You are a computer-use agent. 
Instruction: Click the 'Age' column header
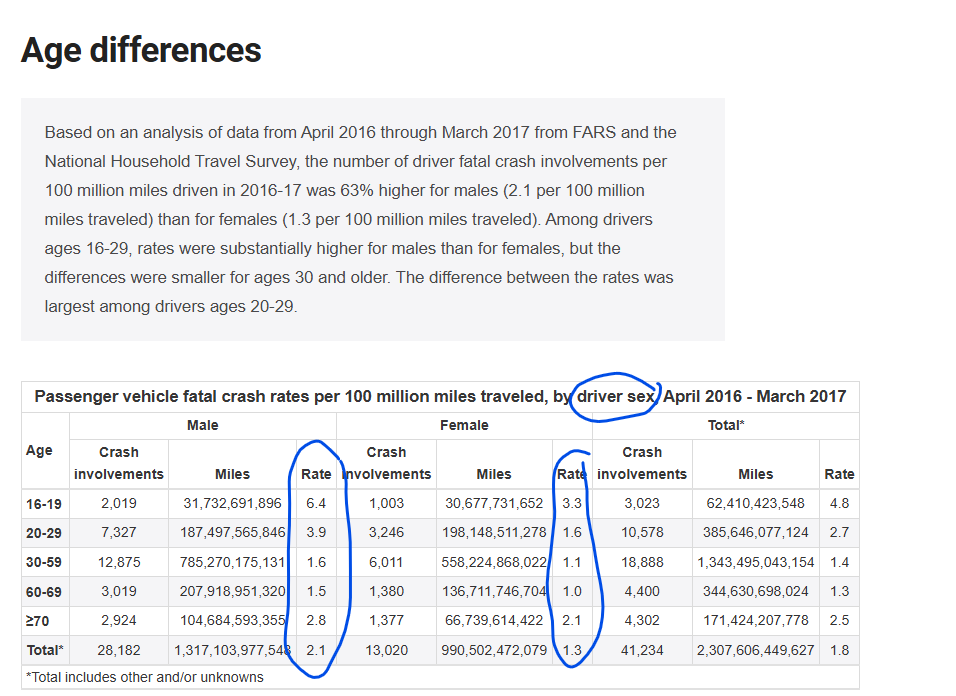(39, 450)
